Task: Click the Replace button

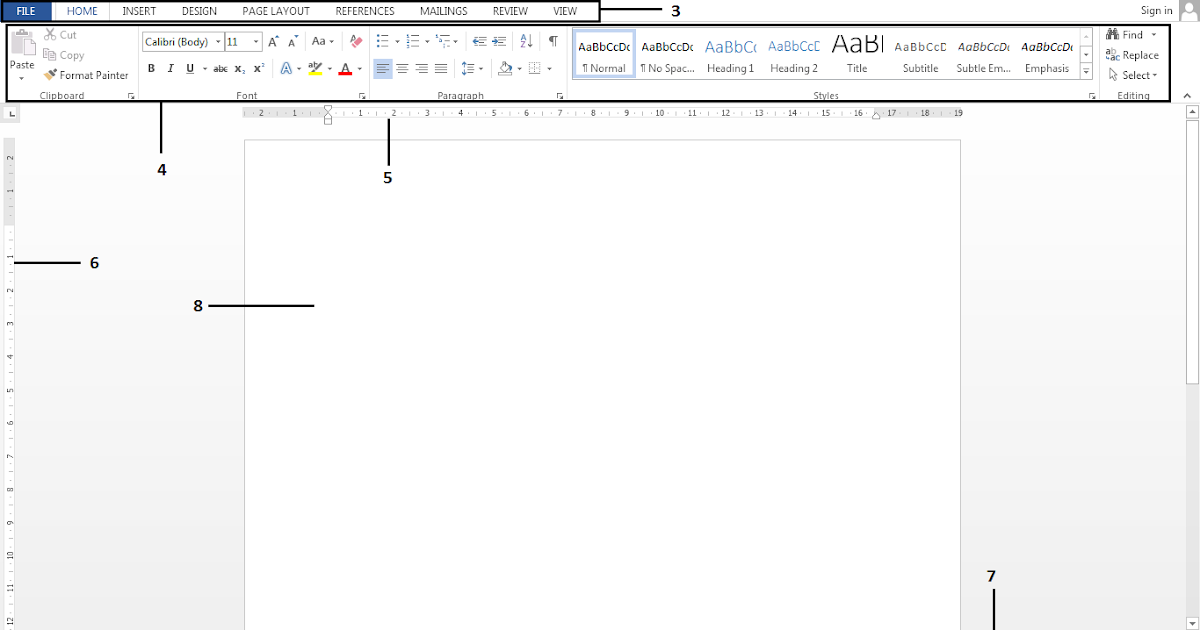Action: coord(1132,55)
